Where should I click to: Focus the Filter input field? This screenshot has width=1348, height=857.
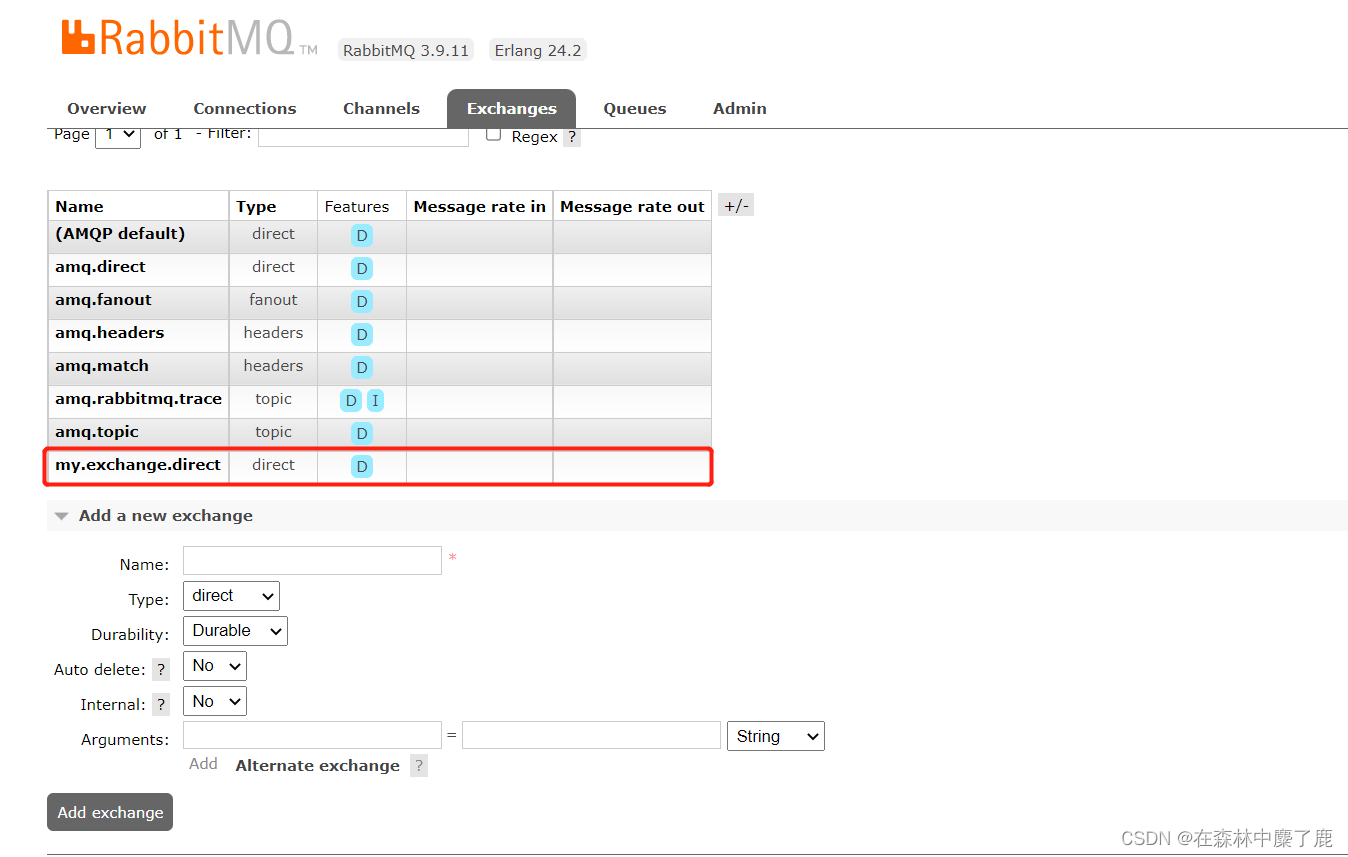(363, 135)
